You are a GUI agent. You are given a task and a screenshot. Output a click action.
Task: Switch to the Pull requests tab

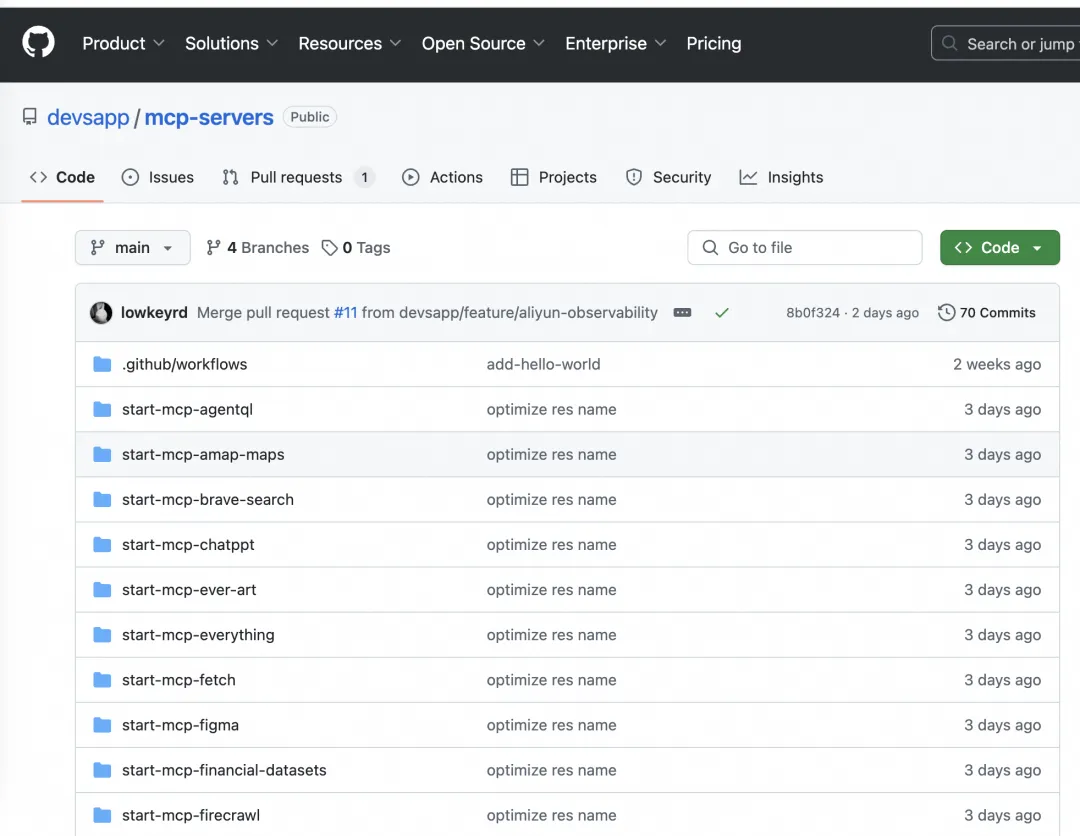pos(297,177)
